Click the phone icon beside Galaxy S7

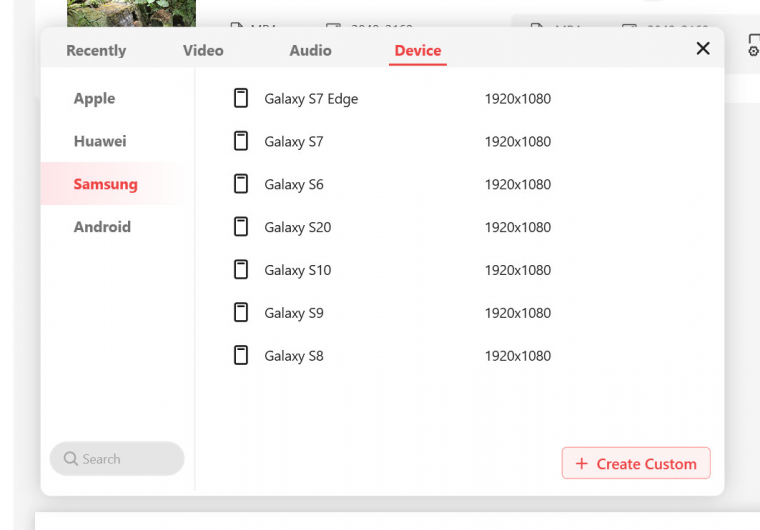tap(241, 141)
